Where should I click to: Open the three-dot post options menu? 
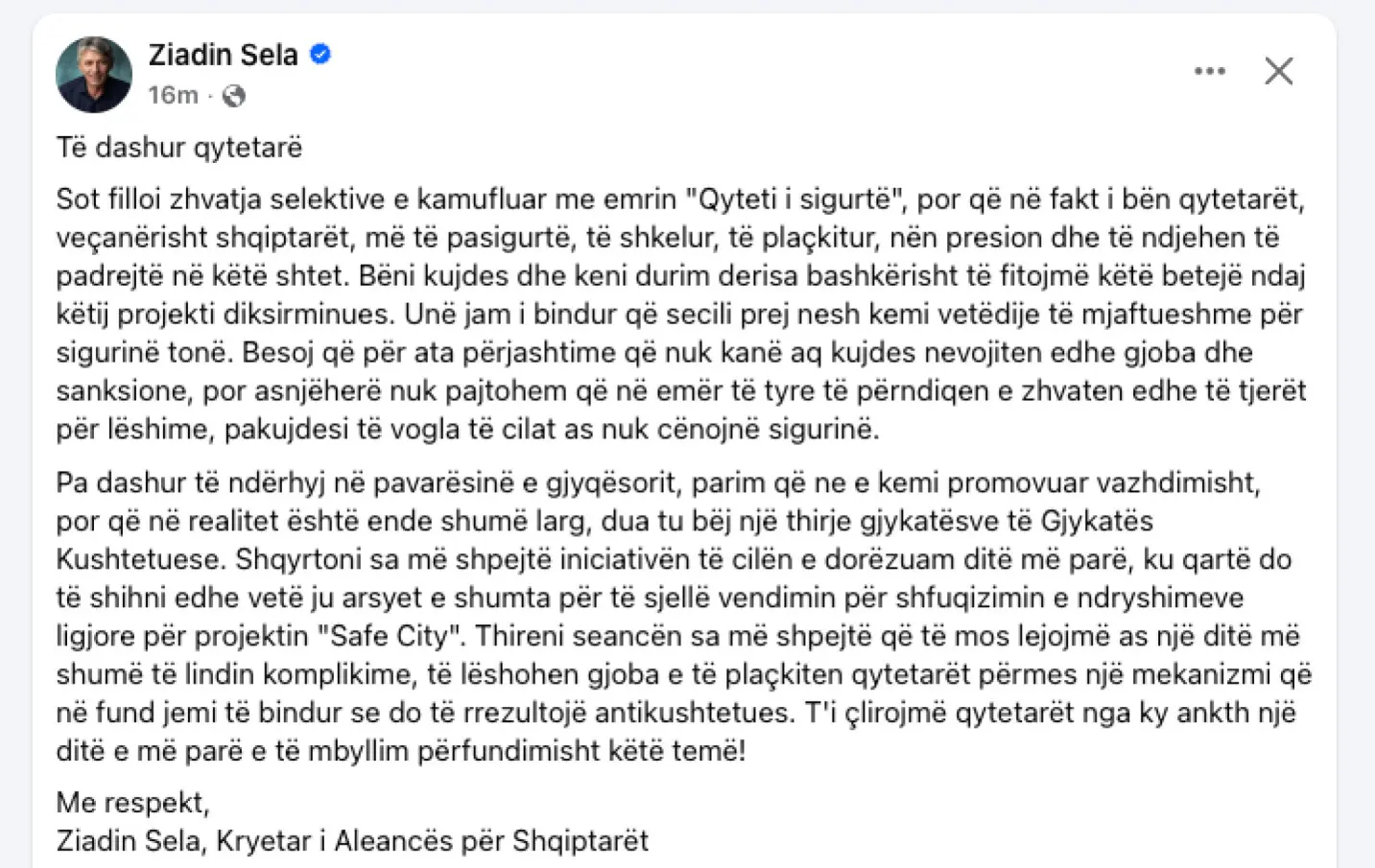1209,71
